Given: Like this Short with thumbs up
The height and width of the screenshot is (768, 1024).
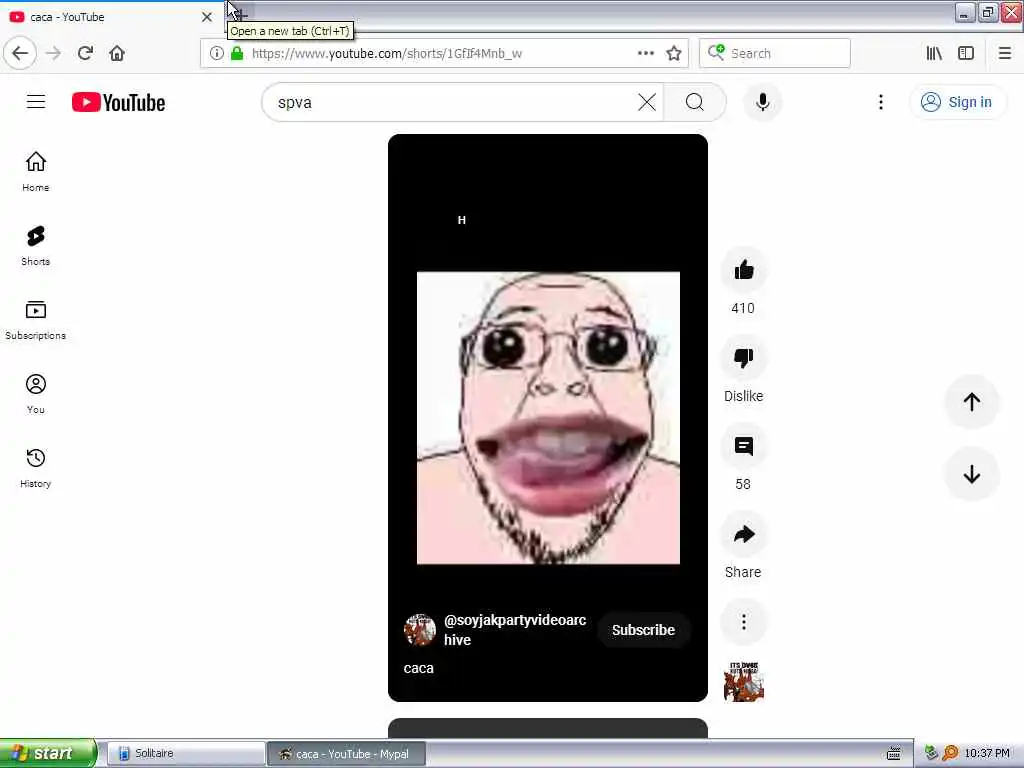Looking at the screenshot, I should 743,270.
